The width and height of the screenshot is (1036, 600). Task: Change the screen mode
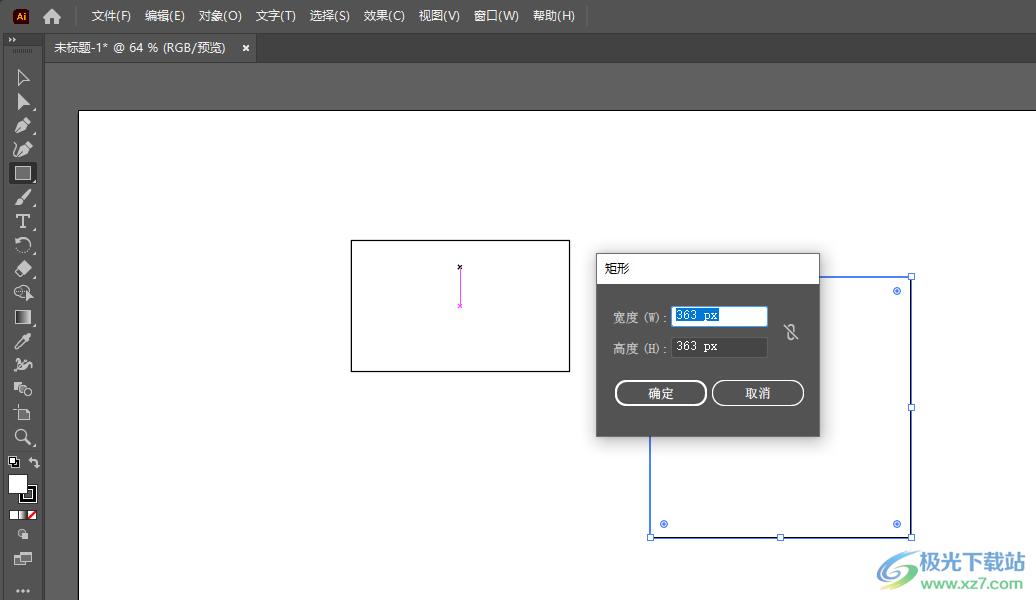pyautogui.click(x=22, y=559)
